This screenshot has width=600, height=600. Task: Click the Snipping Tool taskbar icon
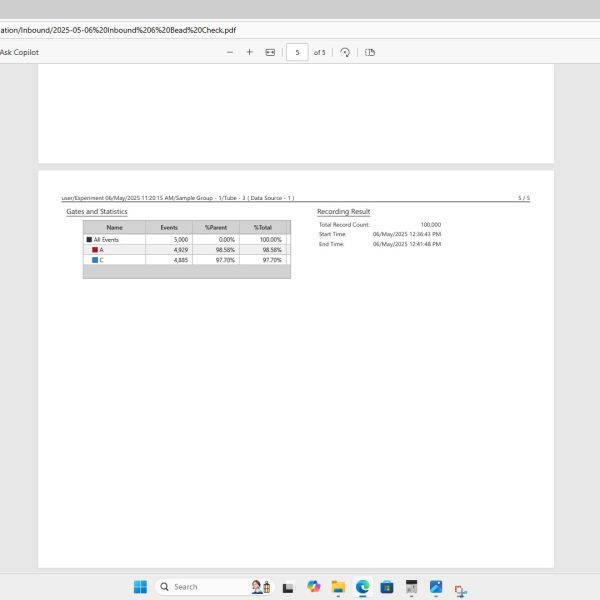pos(460,589)
